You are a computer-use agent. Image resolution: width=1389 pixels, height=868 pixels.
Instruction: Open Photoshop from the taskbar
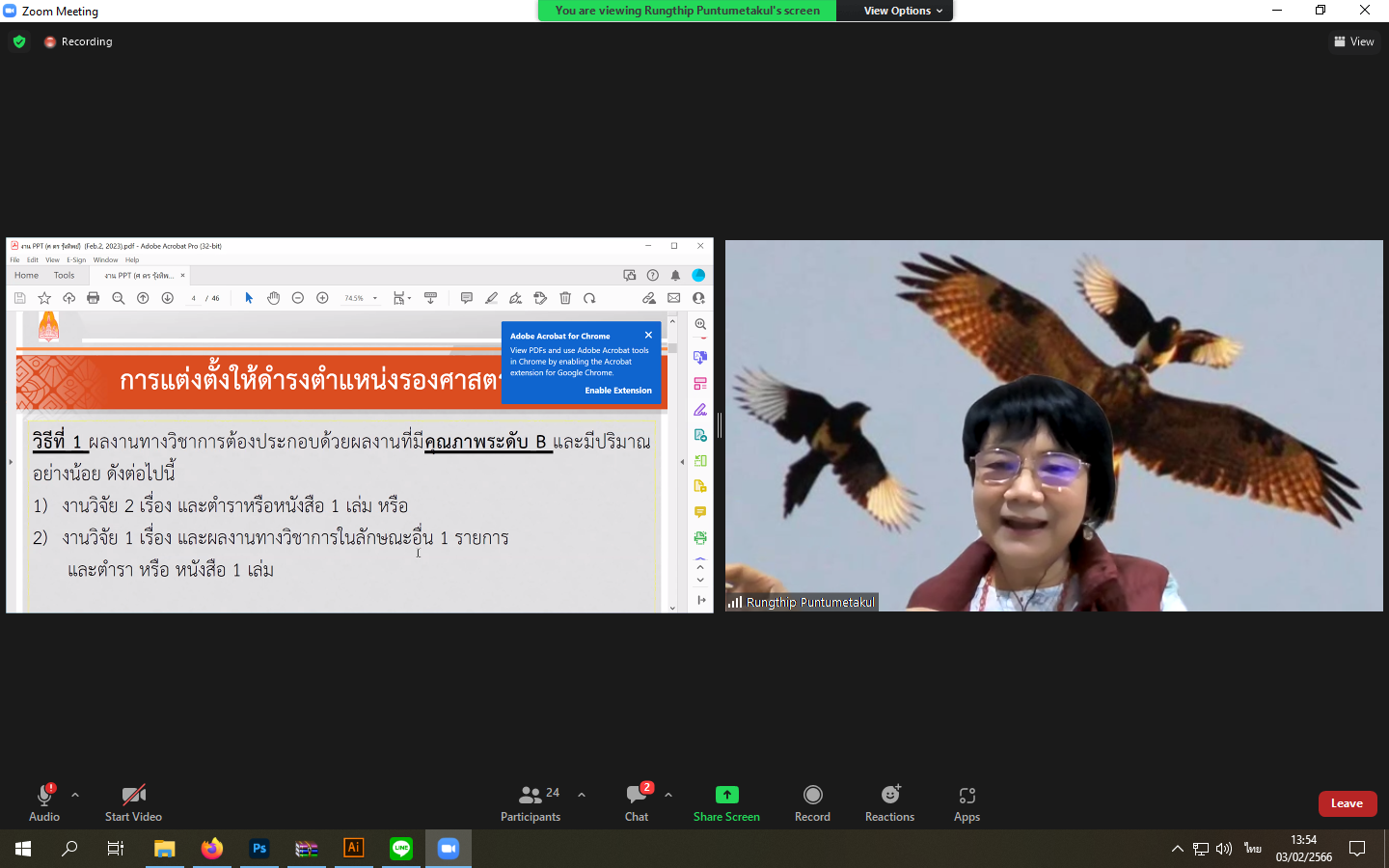(259, 849)
